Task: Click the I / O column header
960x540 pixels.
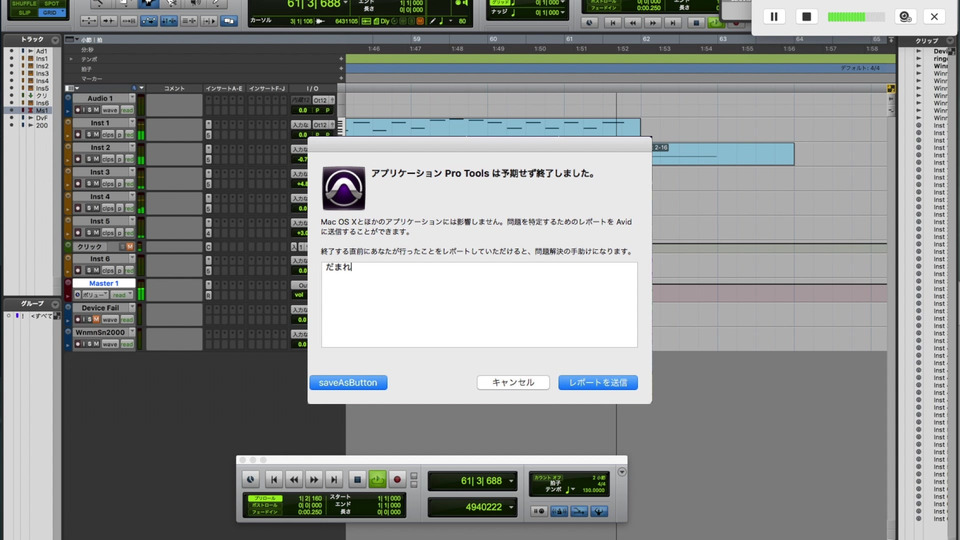Action: click(312, 89)
